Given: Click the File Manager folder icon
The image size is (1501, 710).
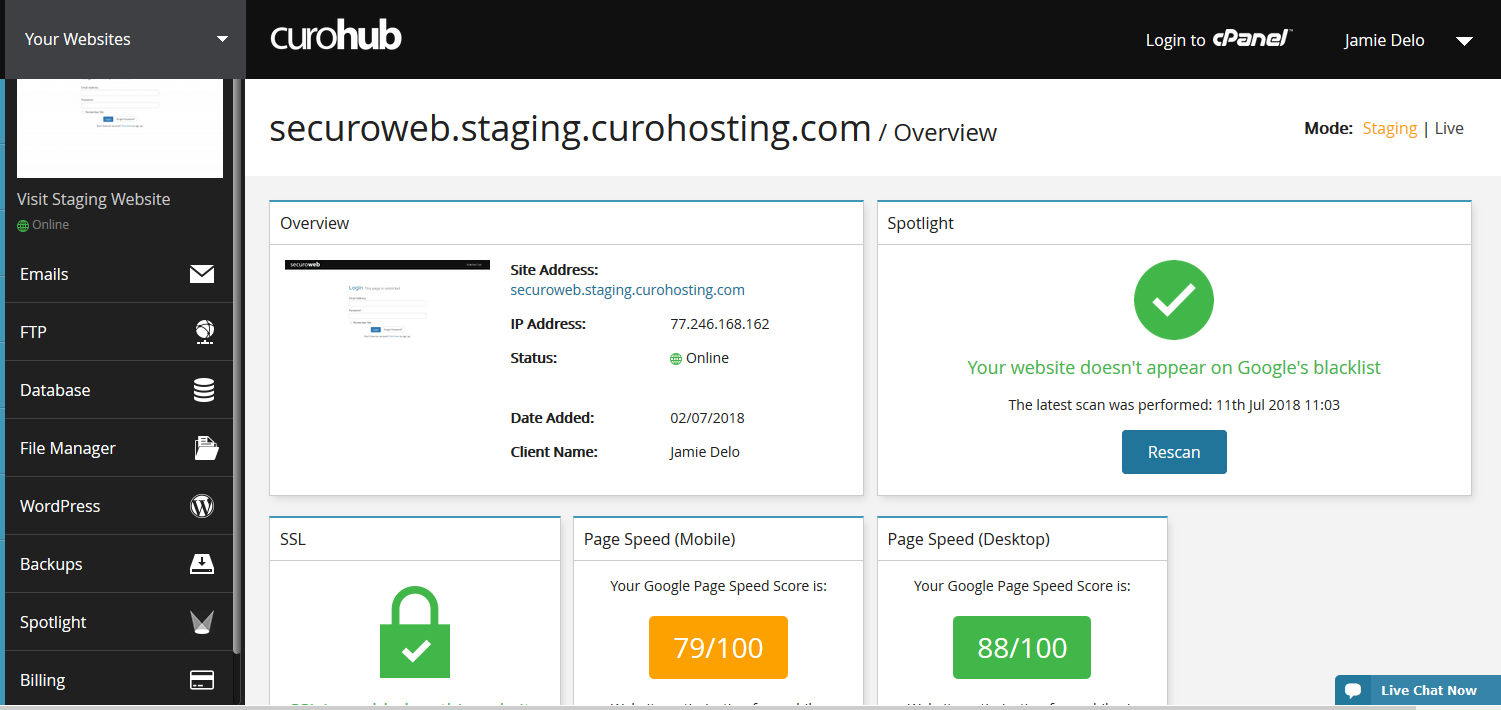Looking at the screenshot, I should 205,448.
